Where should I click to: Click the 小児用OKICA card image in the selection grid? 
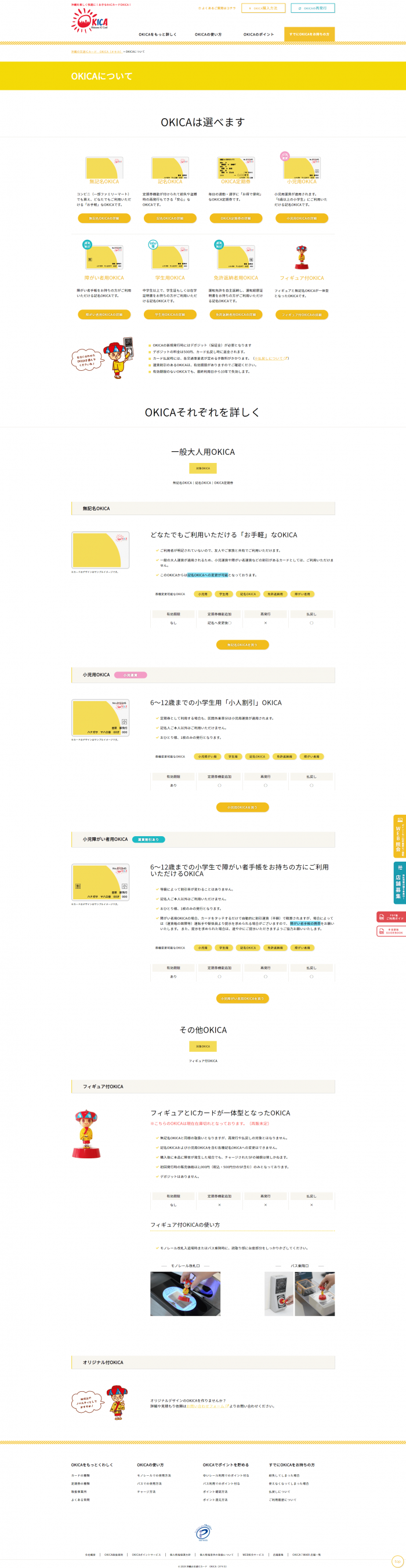300,166
